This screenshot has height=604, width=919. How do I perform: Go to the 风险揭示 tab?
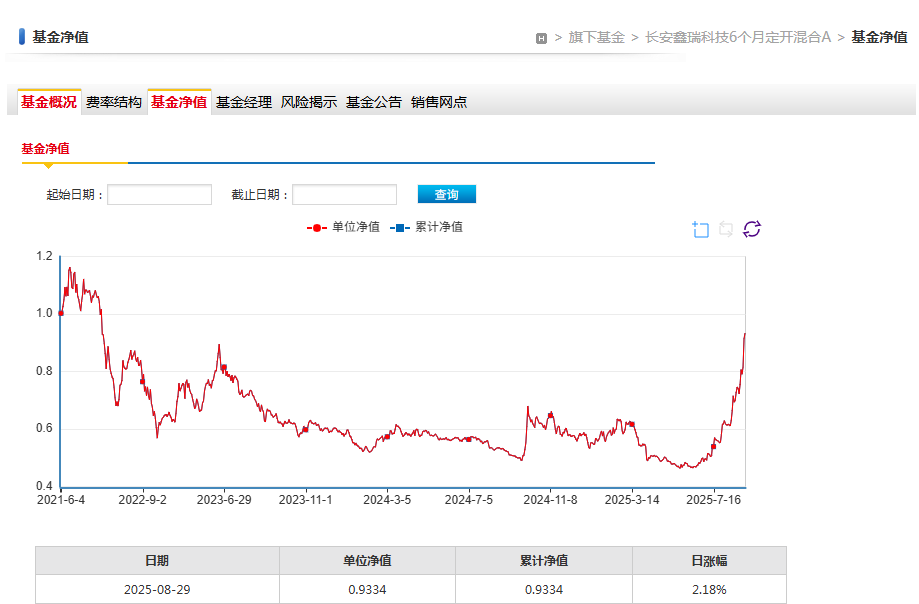tap(309, 102)
